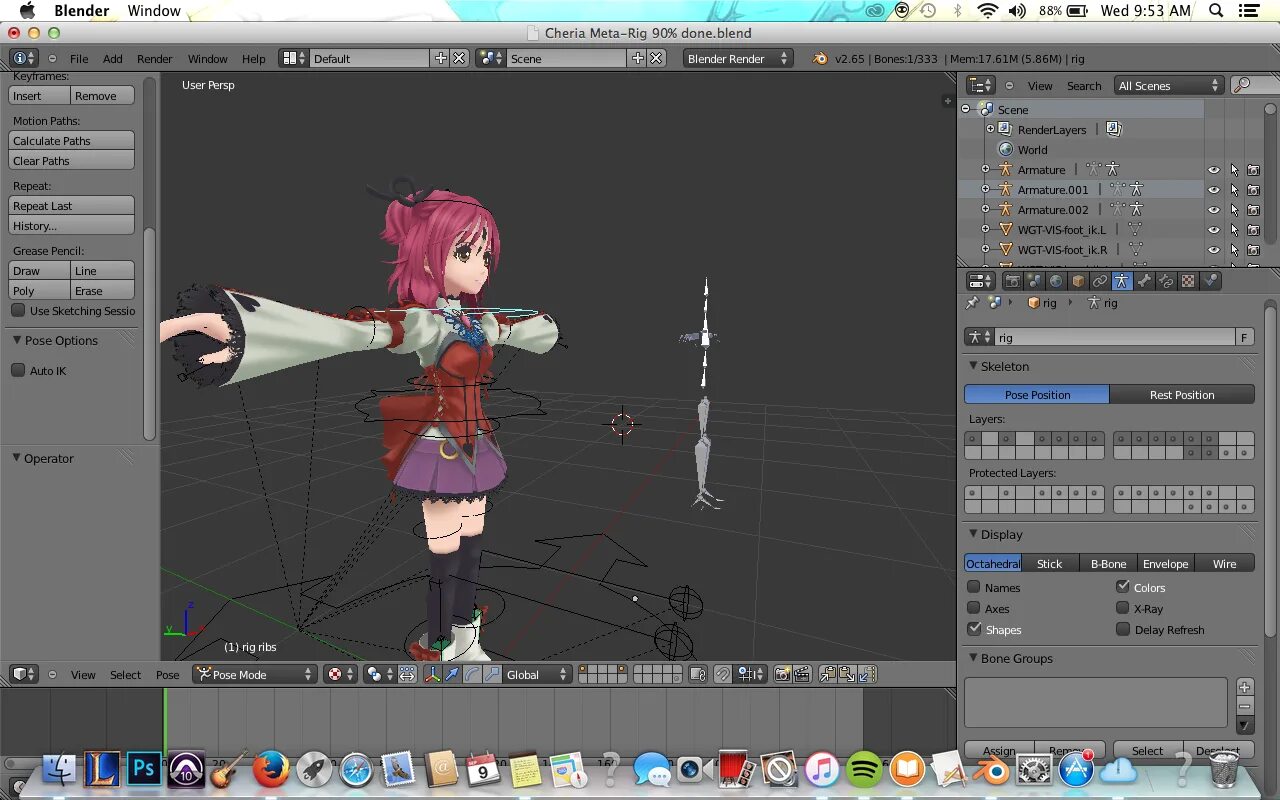Enable the Names display checkbox
Viewport: 1280px width, 800px height.
click(x=974, y=587)
